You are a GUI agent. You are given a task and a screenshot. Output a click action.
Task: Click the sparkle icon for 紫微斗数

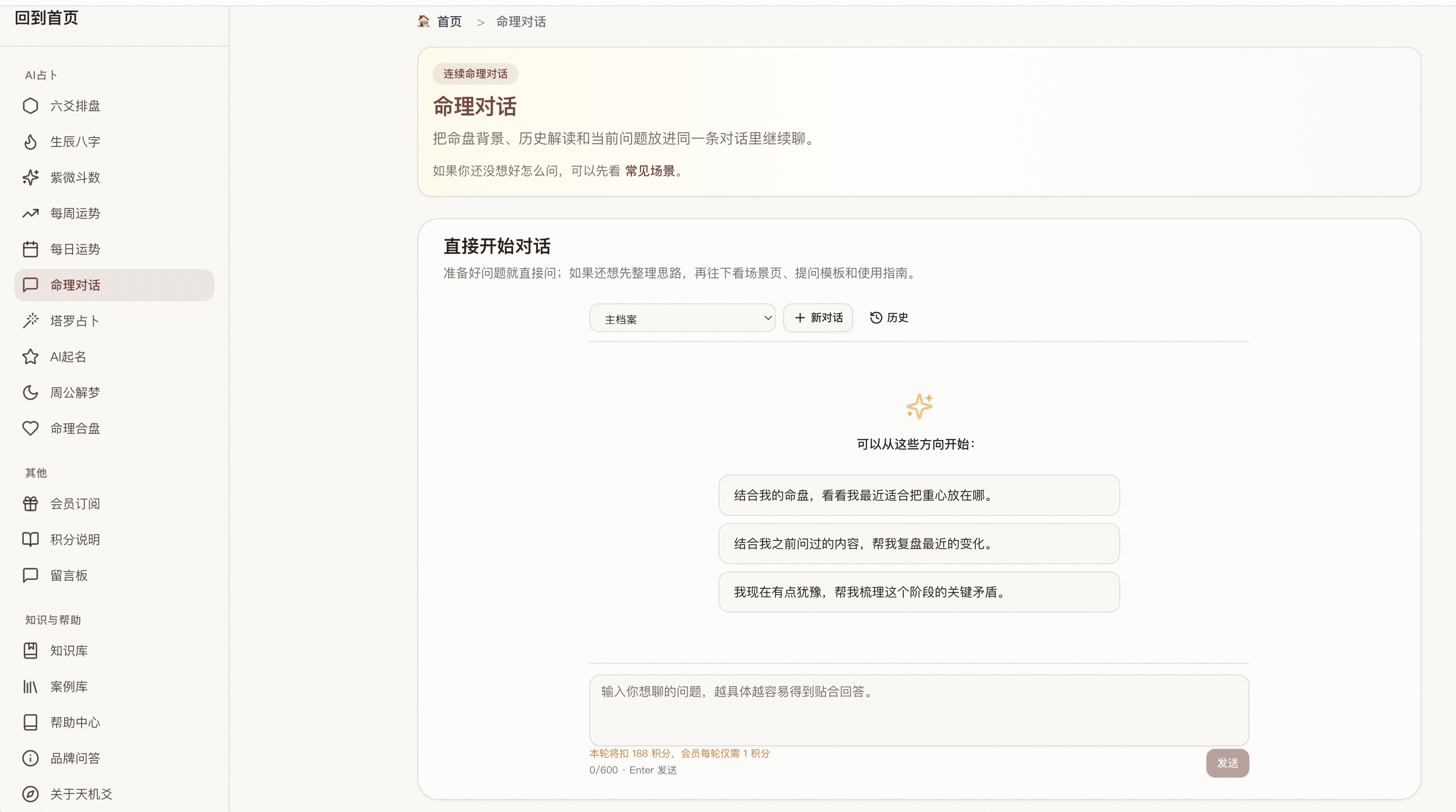pos(30,177)
